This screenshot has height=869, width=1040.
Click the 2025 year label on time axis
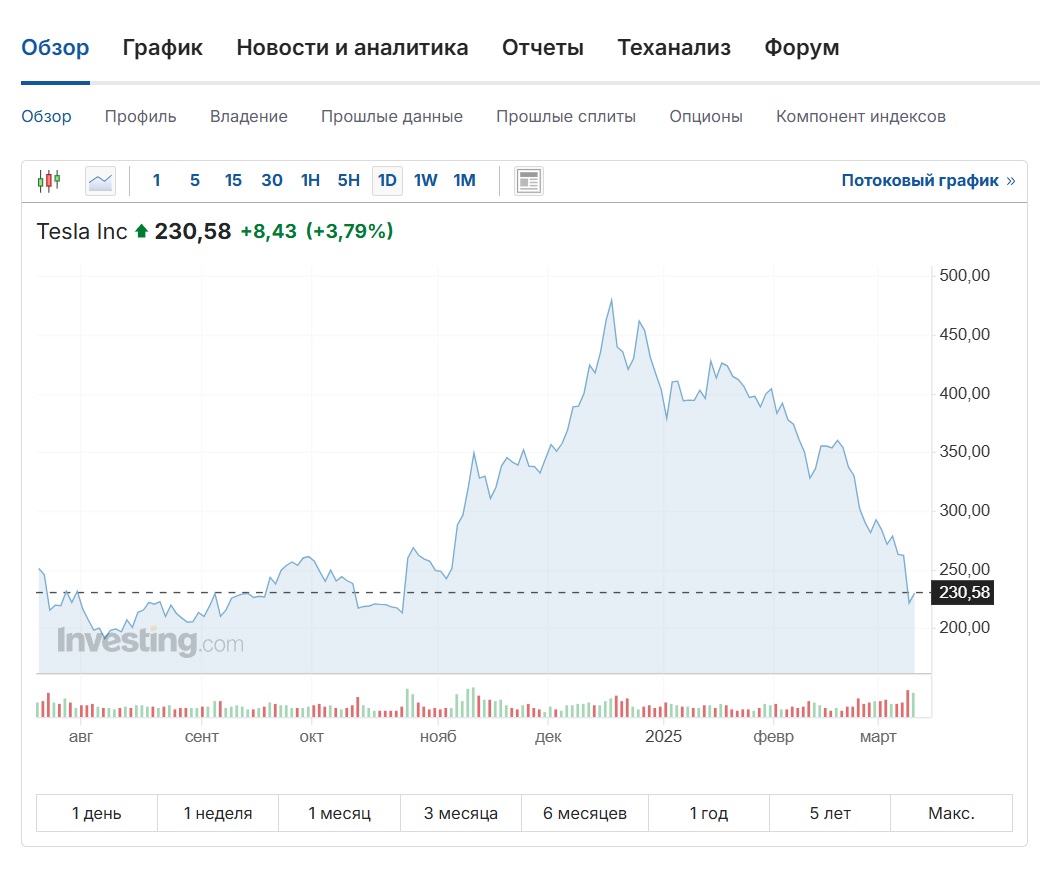click(663, 737)
